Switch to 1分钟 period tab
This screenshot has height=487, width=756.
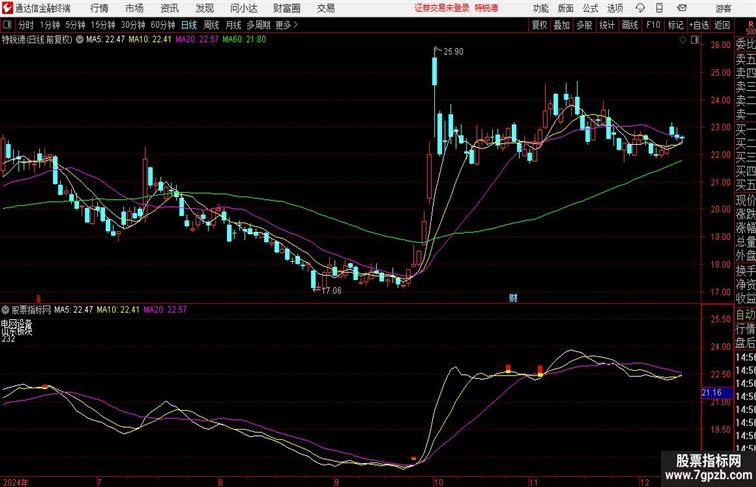pos(50,25)
